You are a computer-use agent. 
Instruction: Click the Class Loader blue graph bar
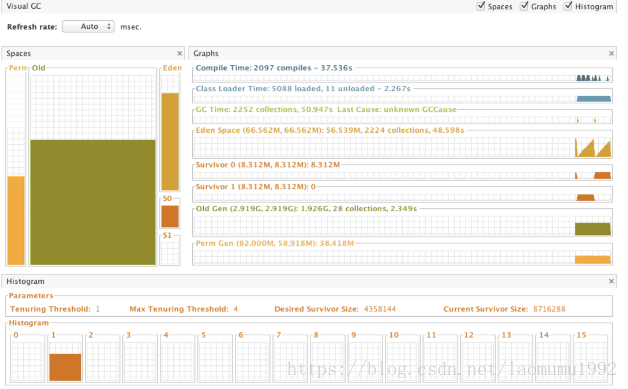(594, 99)
